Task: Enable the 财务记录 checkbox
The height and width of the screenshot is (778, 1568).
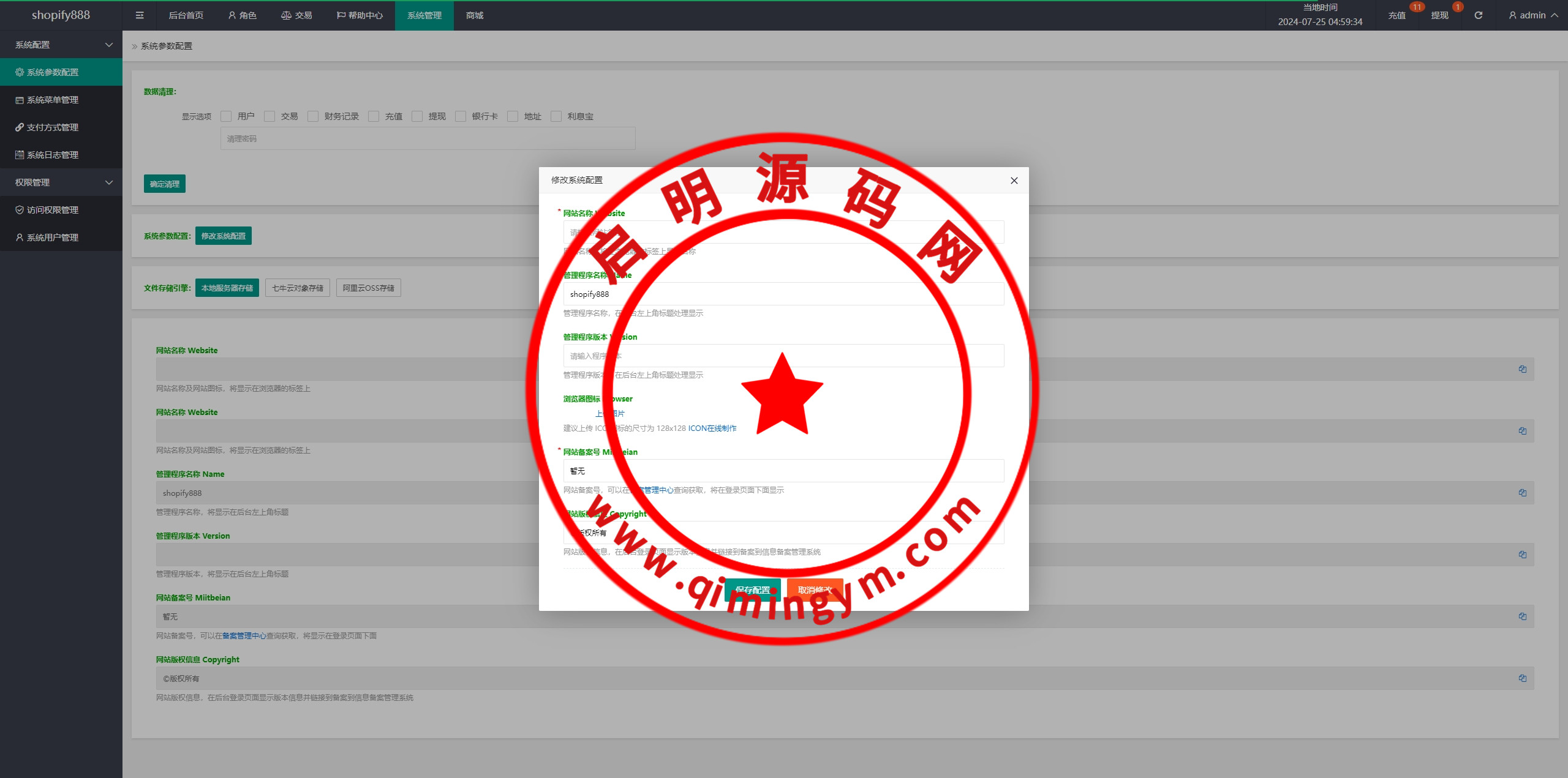Action: (314, 116)
